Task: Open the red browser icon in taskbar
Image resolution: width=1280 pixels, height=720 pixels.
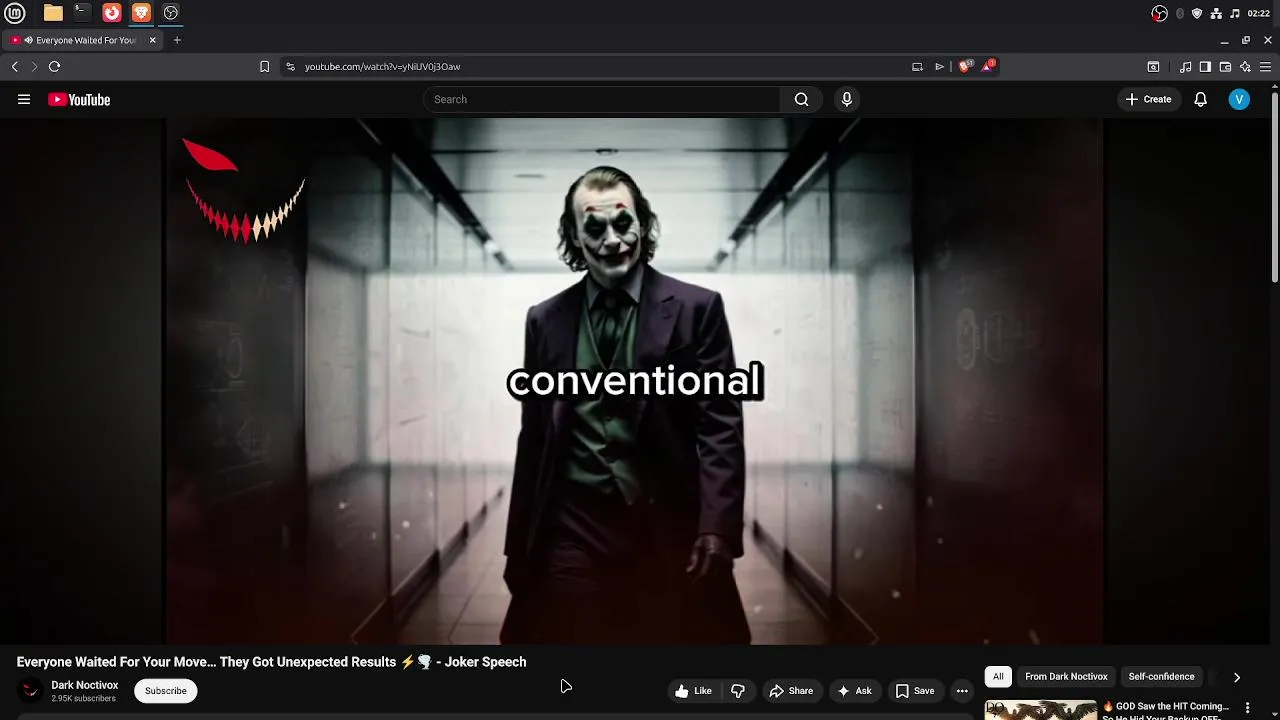Action: pos(112,13)
